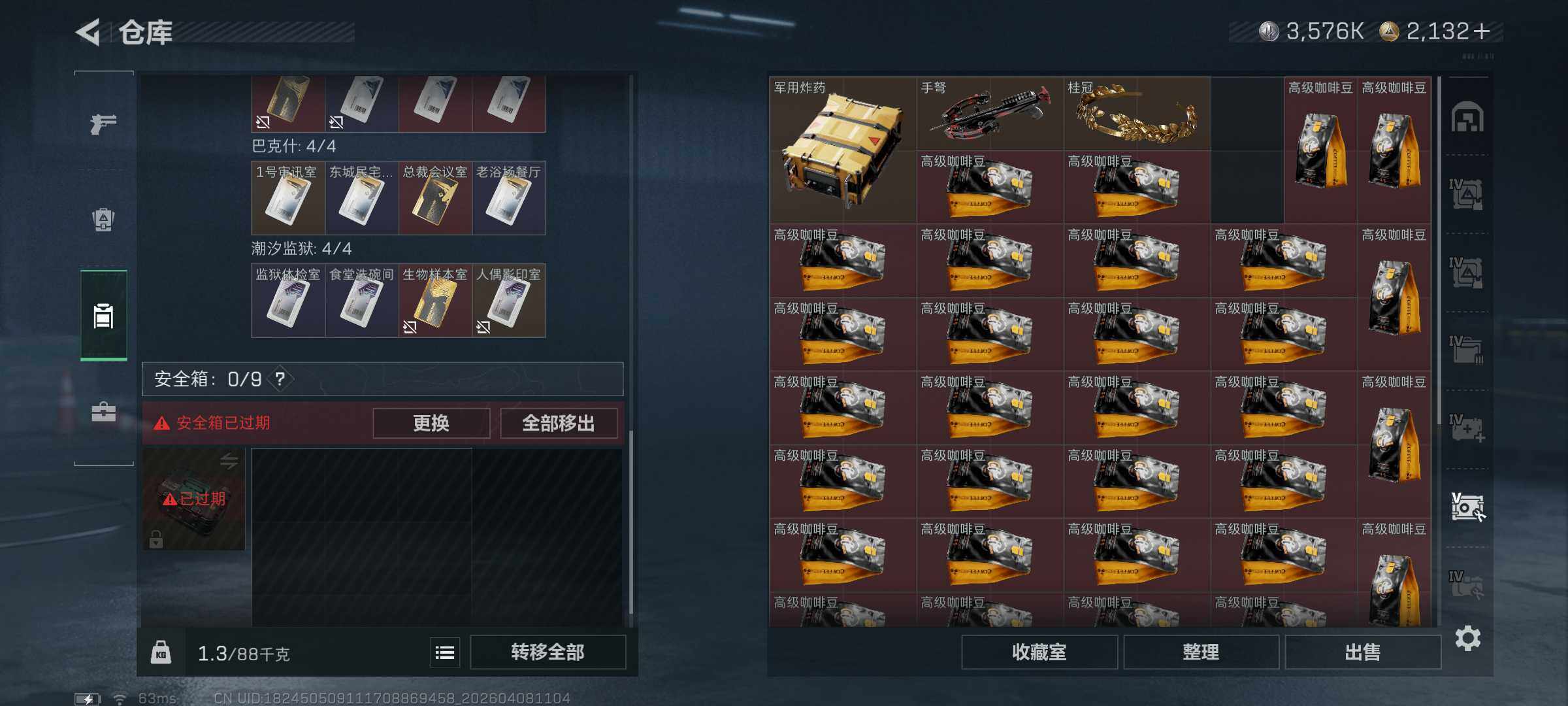Open the settings gear icon
This screenshot has width=1568, height=706.
pos(1467,638)
